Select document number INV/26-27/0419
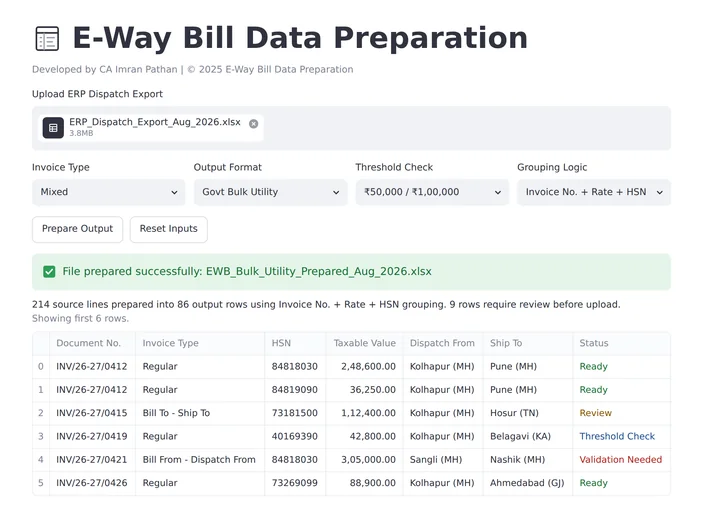The height and width of the screenshot is (512, 703). pyautogui.click(x=91, y=437)
